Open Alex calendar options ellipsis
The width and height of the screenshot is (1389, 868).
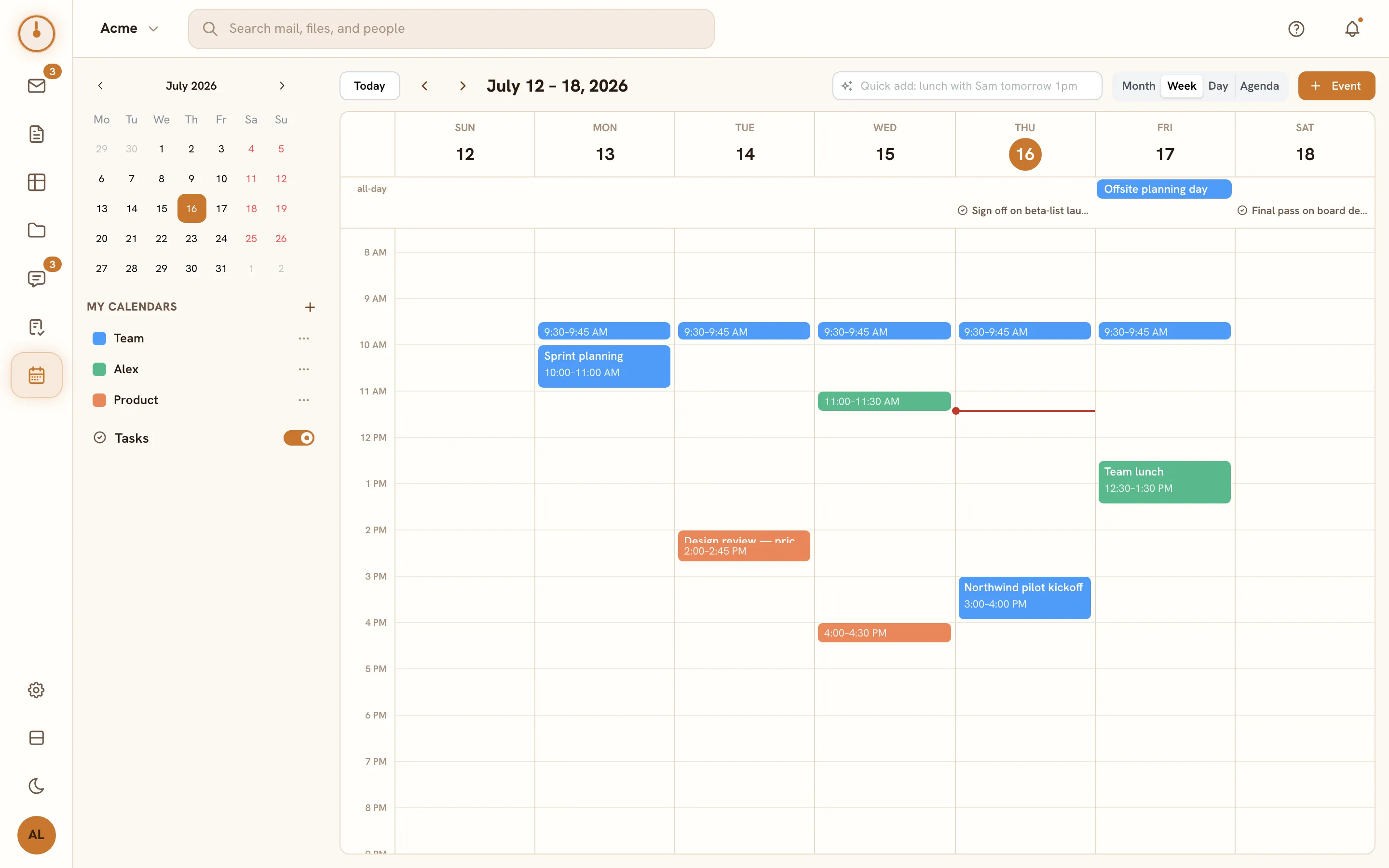tap(304, 370)
